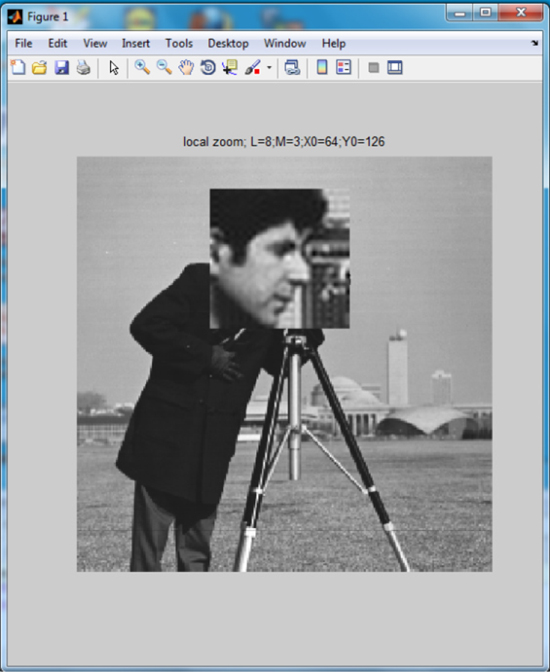
Task: Click the plot title 'local zoom; L=8;M=3;X0=64;Y0=126'
Action: pos(284,141)
